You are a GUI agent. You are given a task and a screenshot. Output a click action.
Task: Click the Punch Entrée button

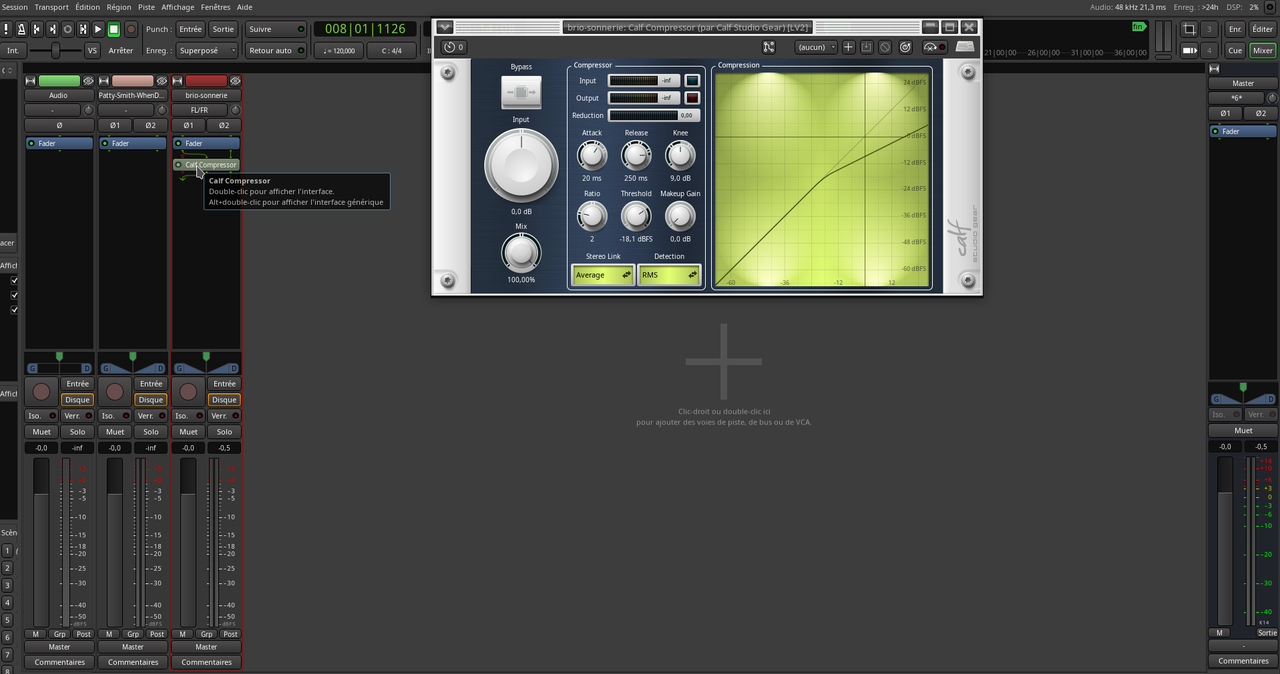[x=190, y=29]
